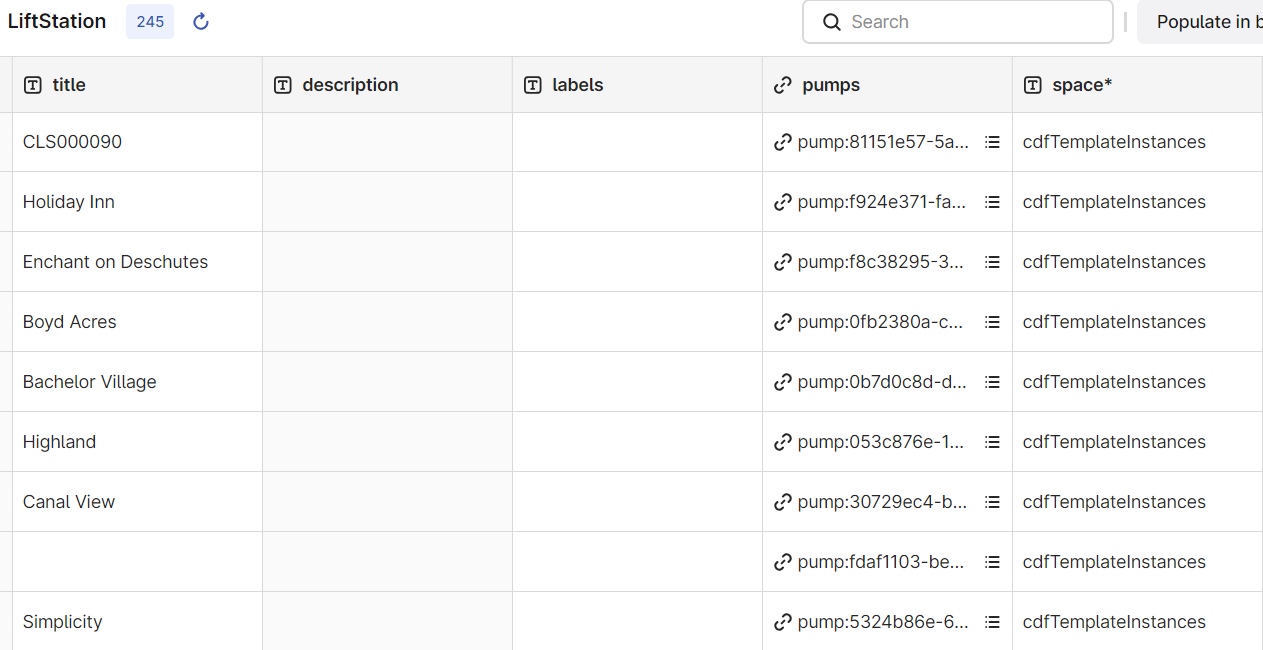This screenshot has width=1263, height=650.
Task: Select cdfTemplateInstances cell in Bachelor Village row
Action: pos(1137,382)
